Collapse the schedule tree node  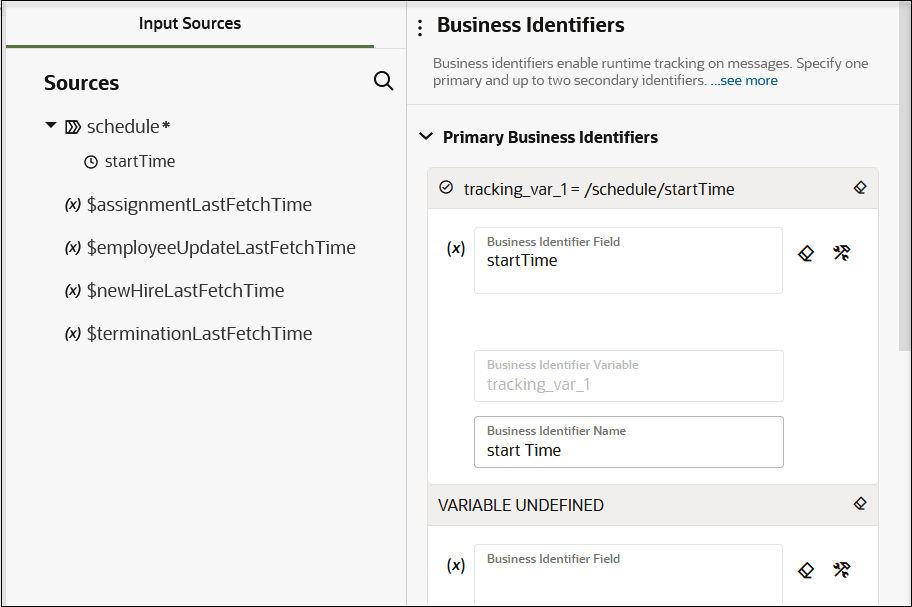(x=51, y=126)
